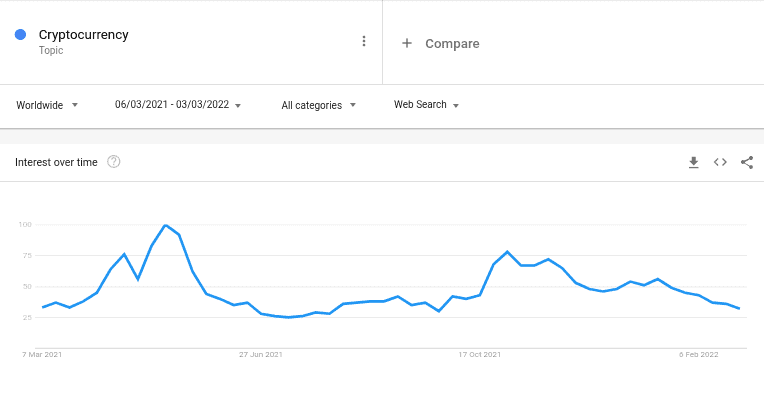Screen dimensions: 764x402
Task: Click the 17 Oct 2021 axis label
Action: pos(479,355)
